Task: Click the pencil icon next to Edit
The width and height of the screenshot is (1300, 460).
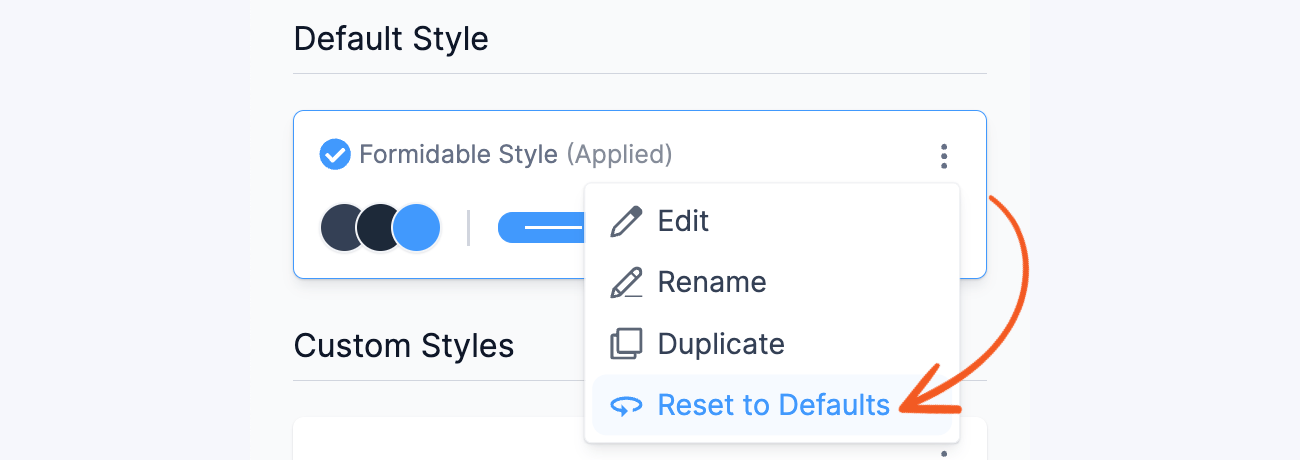Action: (626, 221)
